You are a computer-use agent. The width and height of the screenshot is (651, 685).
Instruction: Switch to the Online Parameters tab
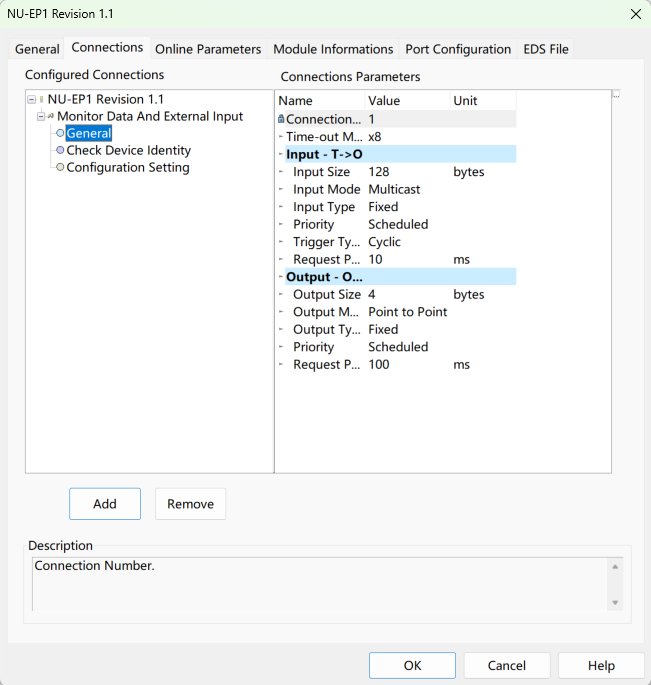coord(208,49)
